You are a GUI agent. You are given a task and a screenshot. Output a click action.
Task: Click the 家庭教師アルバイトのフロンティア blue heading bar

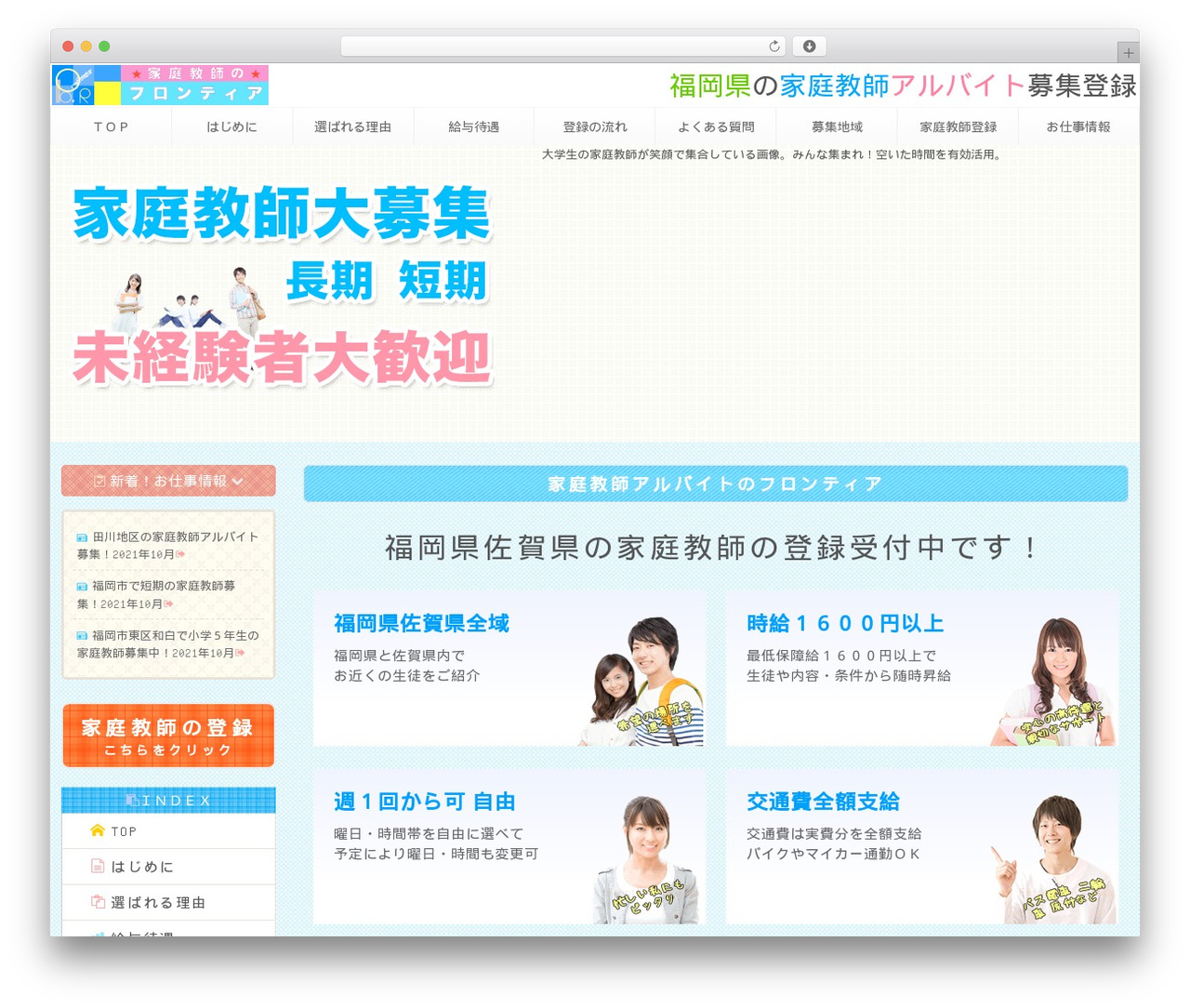point(716,484)
